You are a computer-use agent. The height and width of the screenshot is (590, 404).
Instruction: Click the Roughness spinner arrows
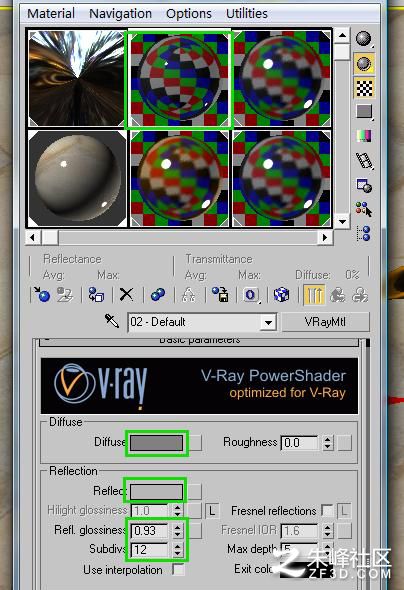(328, 443)
